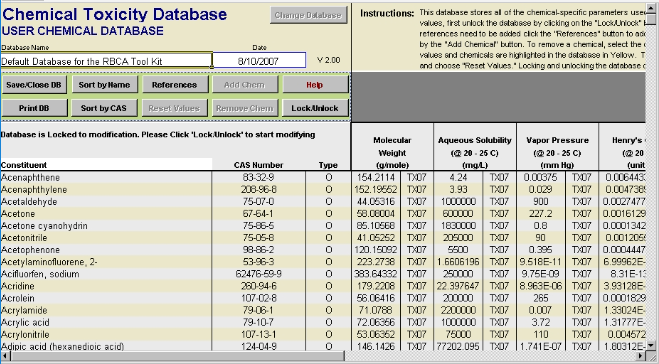Click the Change Database button
The width and height of the screenshot is (659, 364).
[x=309, y=15]
